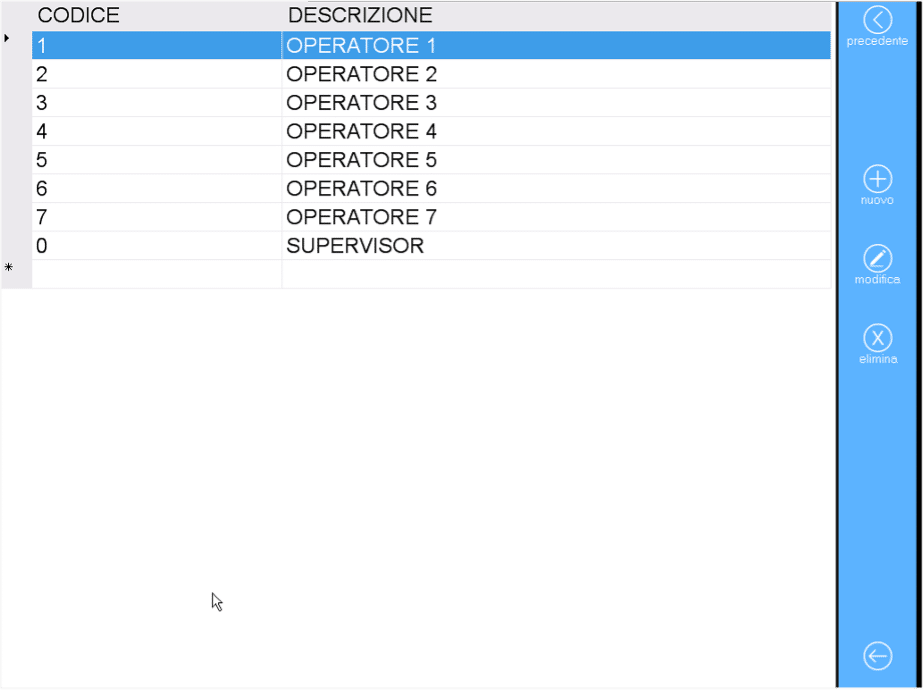Click the empty new-row DESCRIZIONE cell
Viewport: 924px width, 690px height.
tap(556, 274)
